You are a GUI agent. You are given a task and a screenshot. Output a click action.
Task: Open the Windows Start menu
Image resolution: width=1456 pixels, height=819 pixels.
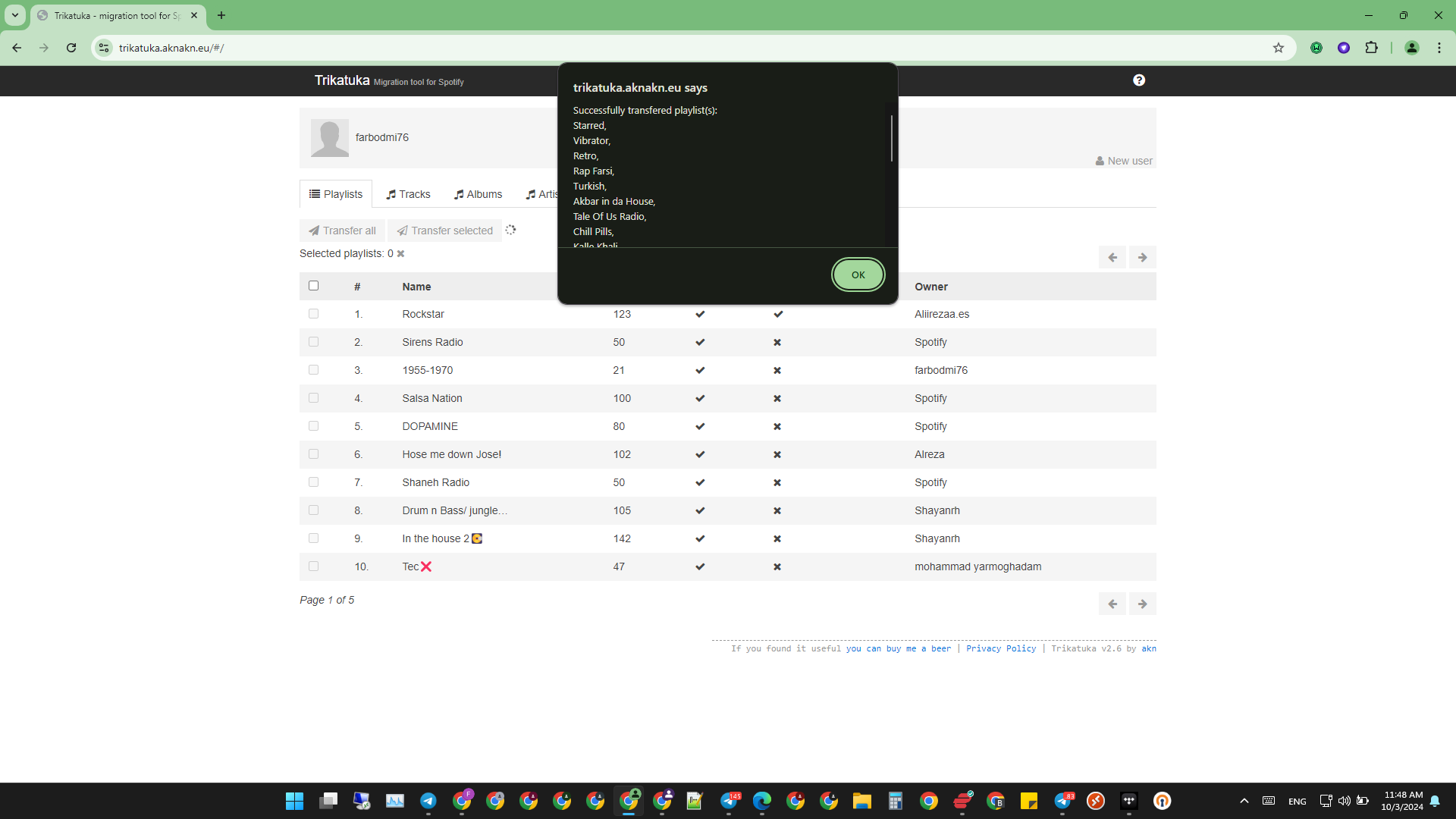[294, 801]
